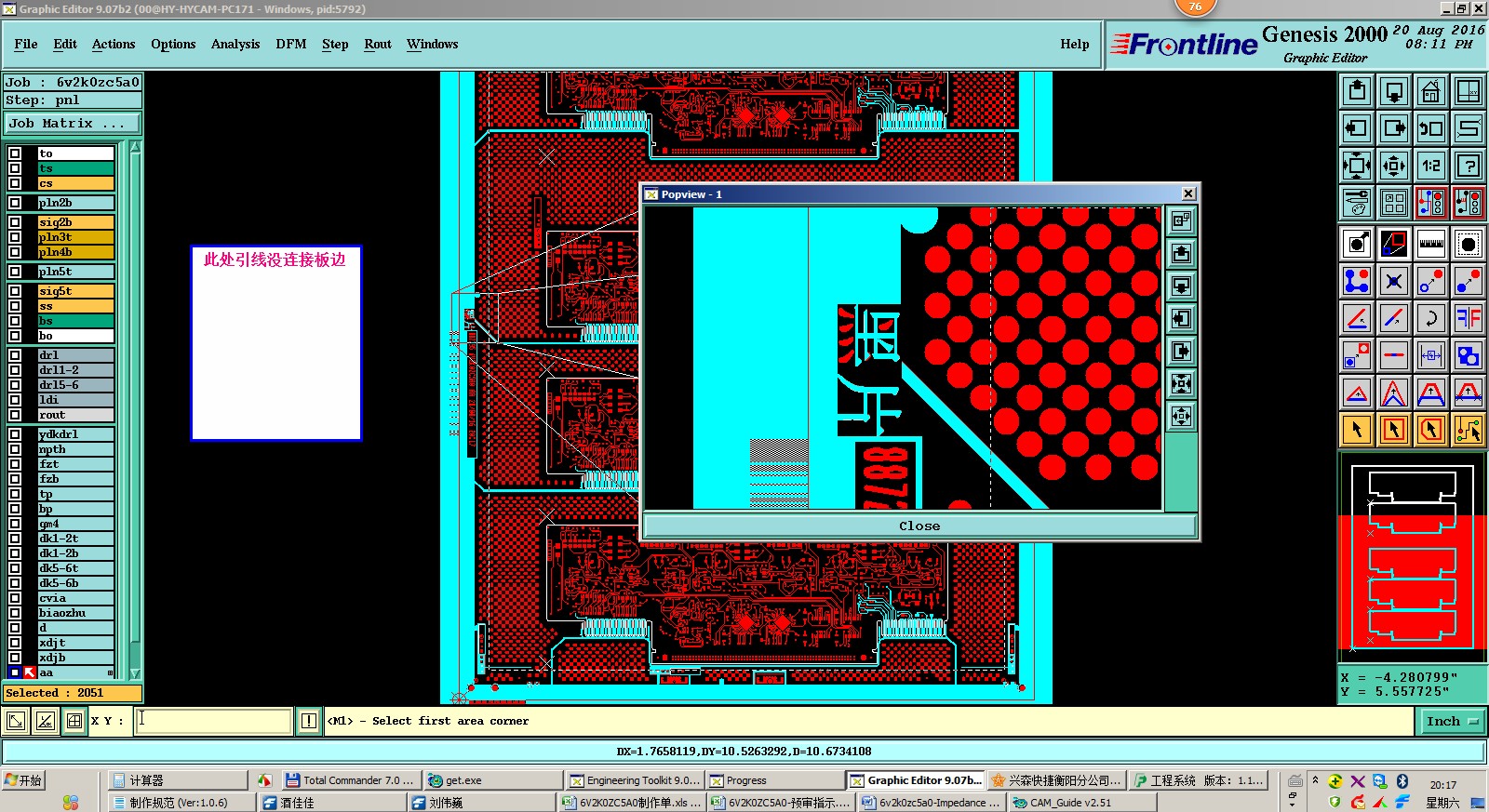Select the layer named aa
The width and height of the screenshot is (1489, 812).
tap(75, 672)
